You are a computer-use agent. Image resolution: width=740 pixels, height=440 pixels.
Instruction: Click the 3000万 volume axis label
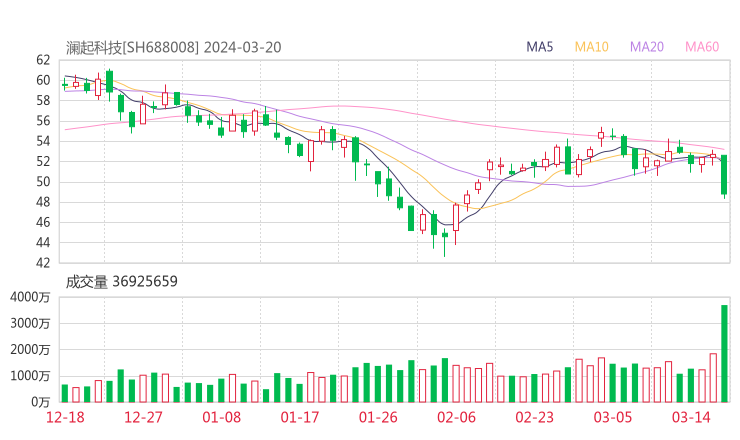pyautogui.click(x=30, y=324)
